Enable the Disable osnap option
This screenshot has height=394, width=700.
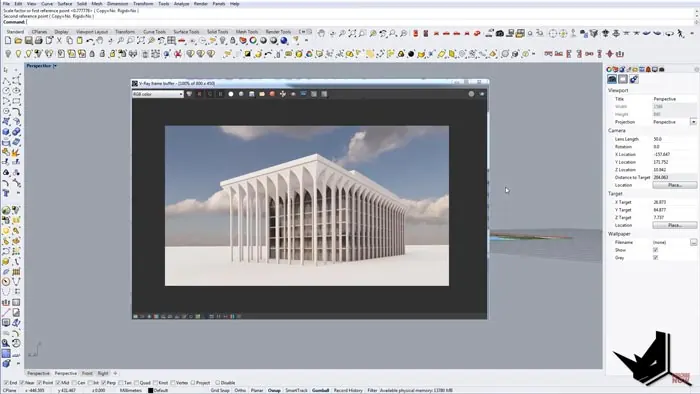217,383
